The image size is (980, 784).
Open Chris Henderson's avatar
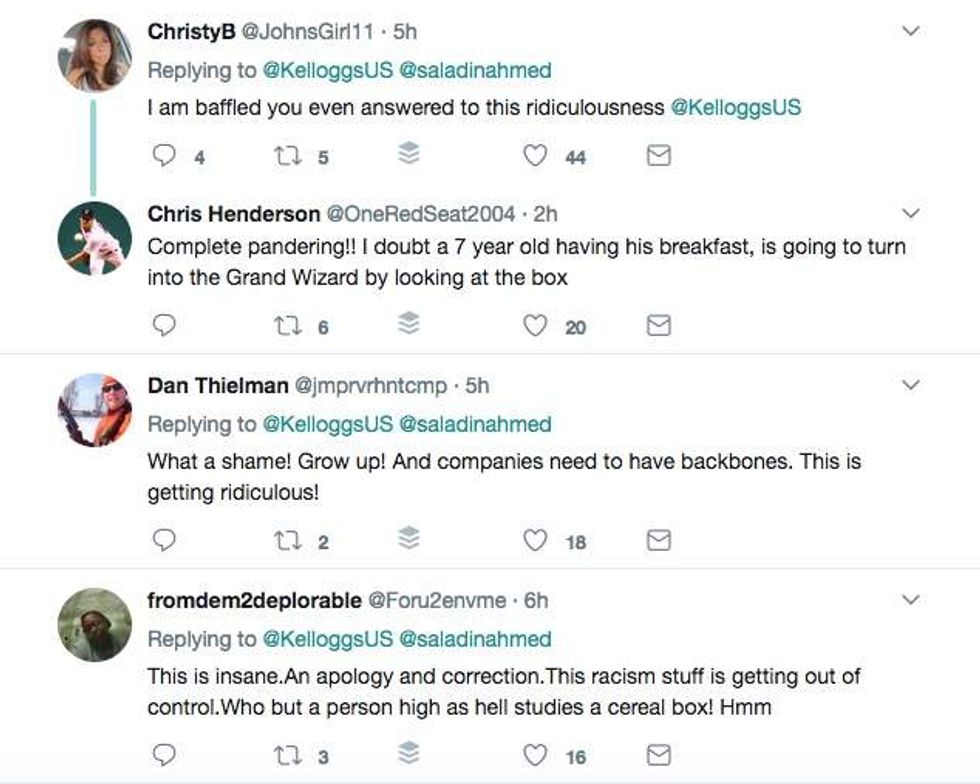coord(95,238)
